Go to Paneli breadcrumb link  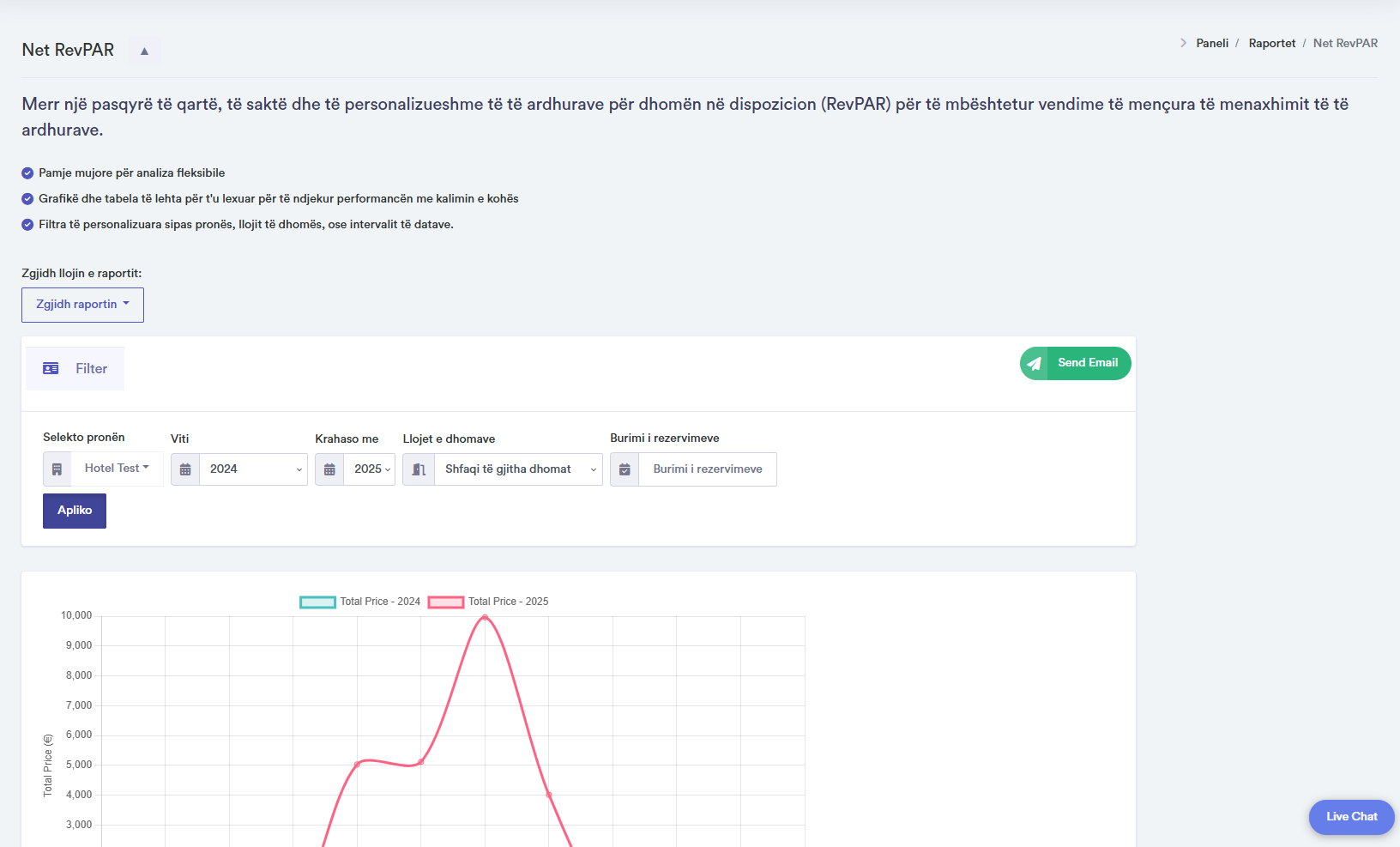click(x=1212, y=43)
